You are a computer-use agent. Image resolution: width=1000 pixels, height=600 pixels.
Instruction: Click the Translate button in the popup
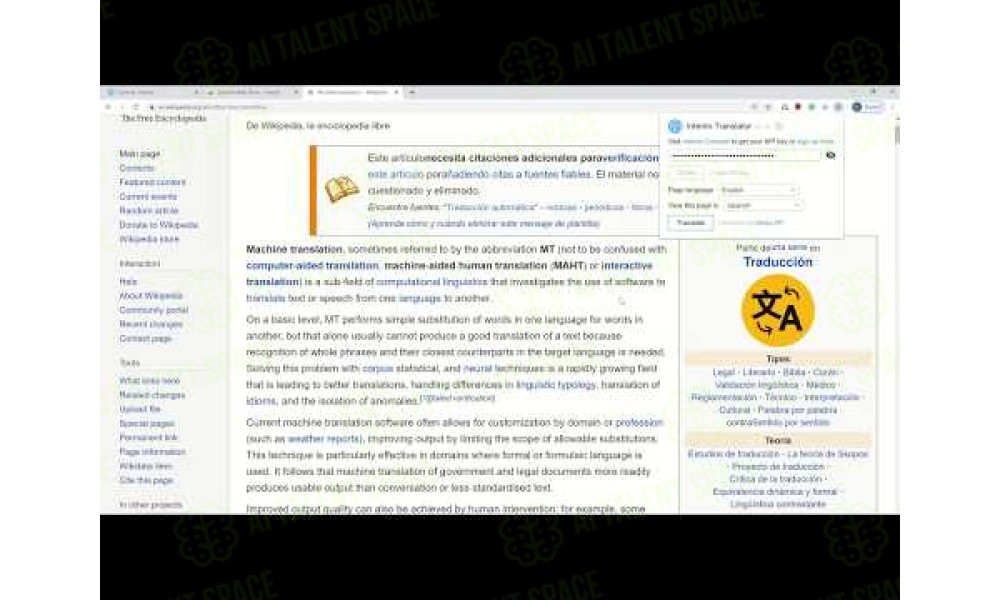pyautogui.click(x=691, y=223)
